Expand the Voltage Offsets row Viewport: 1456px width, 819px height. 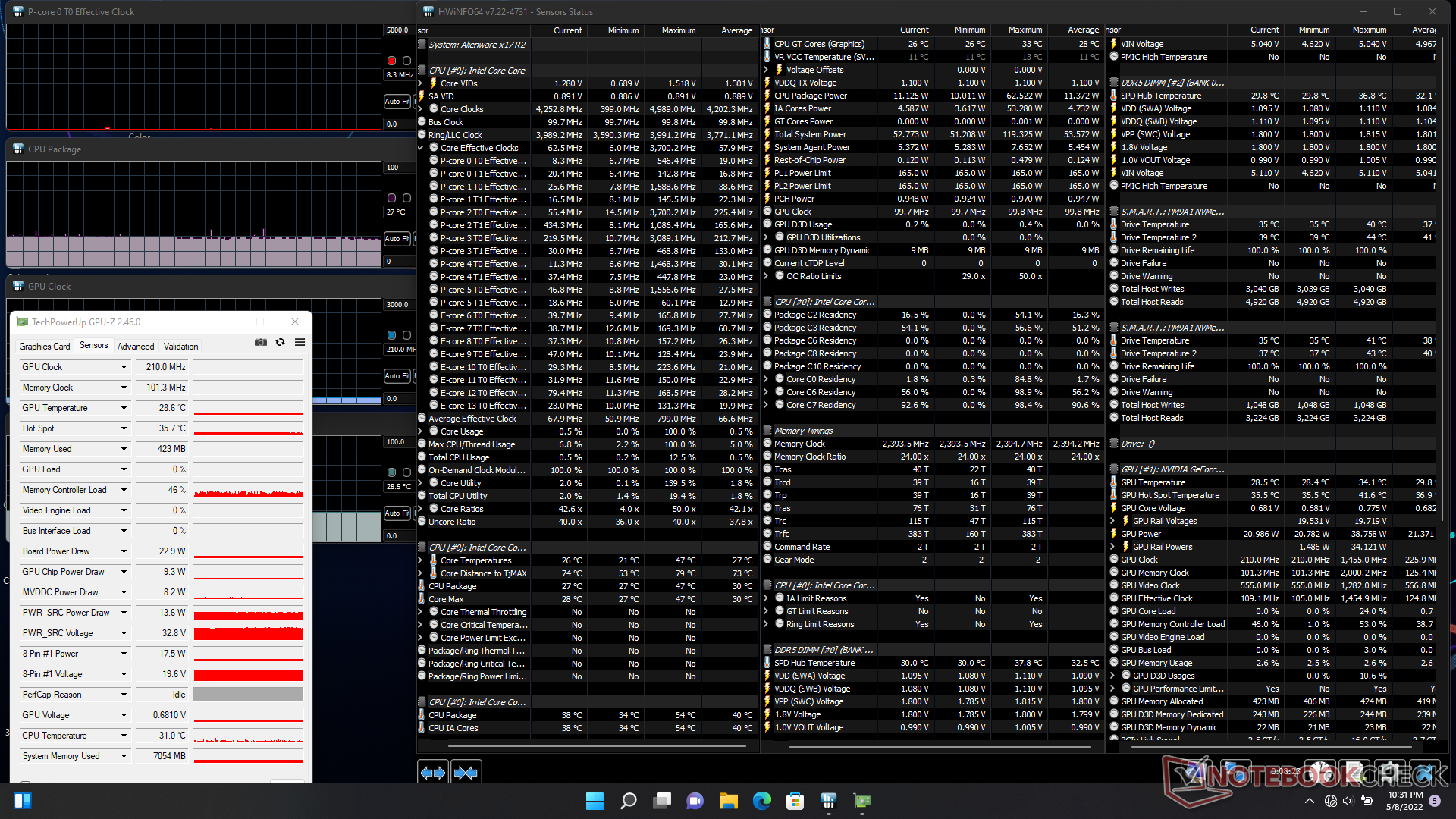[767, 70]
